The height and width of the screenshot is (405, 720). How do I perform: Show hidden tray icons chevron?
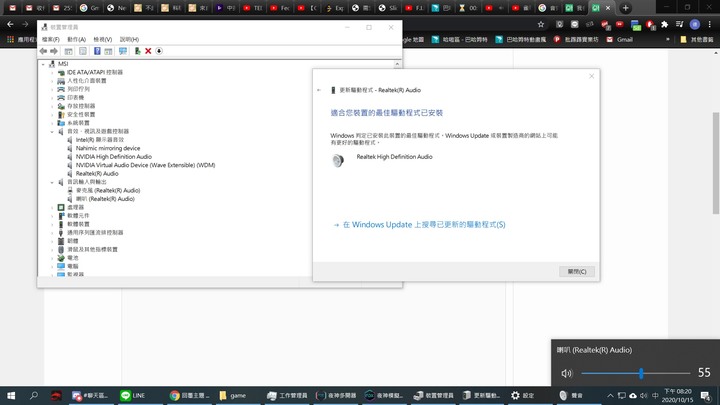point(610,395)
